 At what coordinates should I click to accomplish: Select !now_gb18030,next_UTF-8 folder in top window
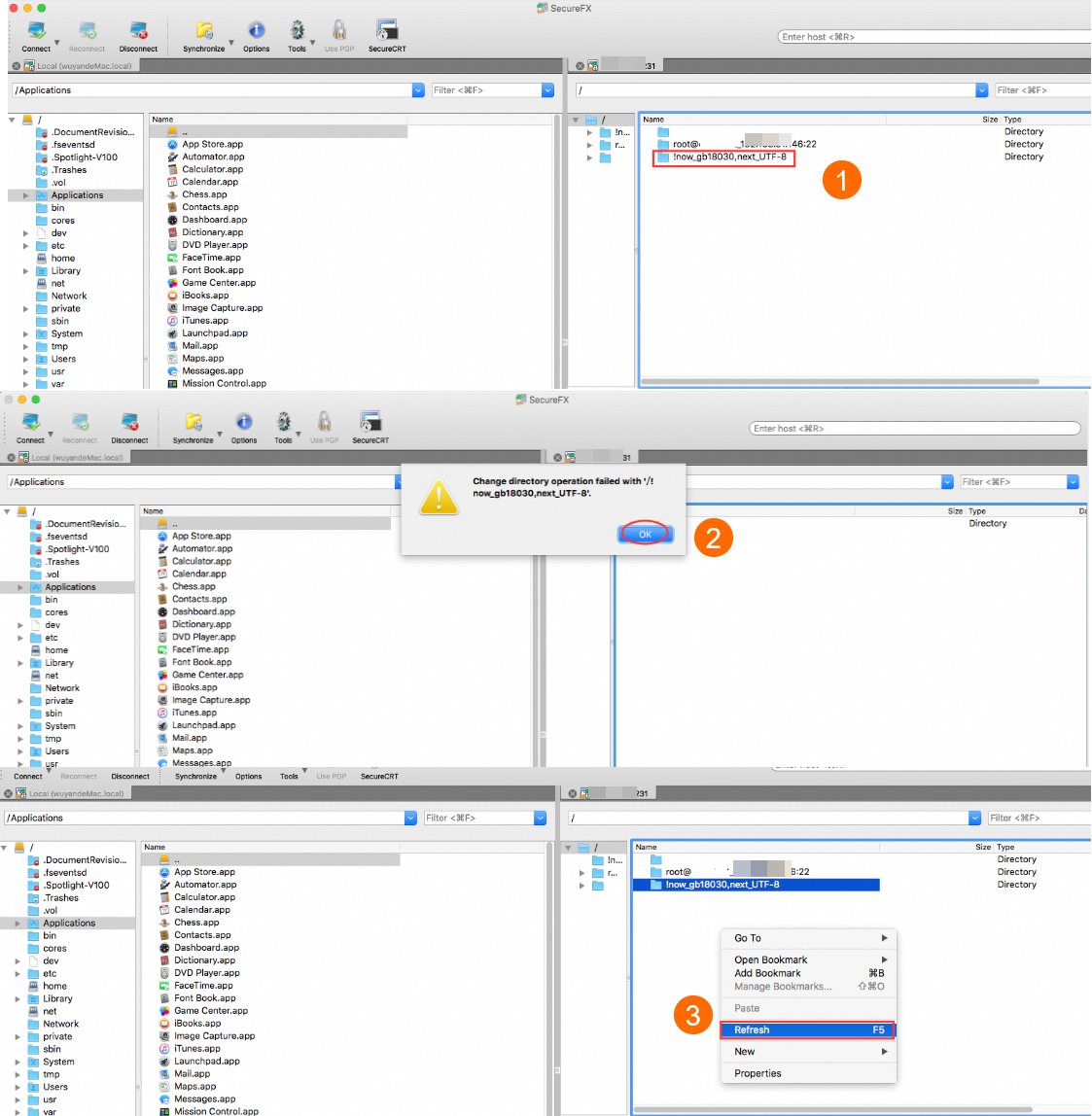[723, 157]
